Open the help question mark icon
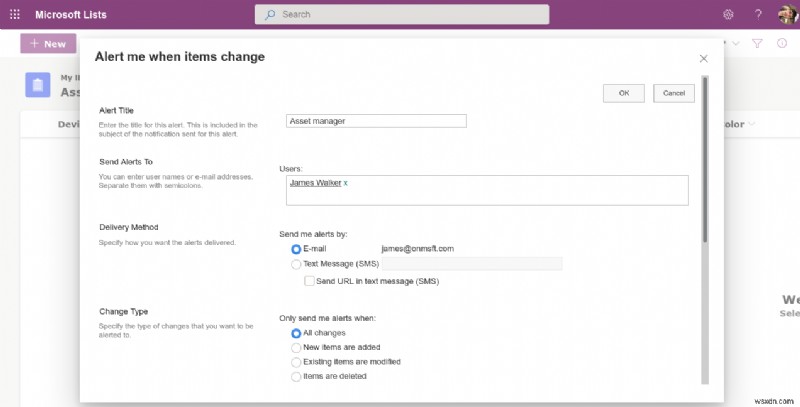The image size is (800, 407). [x=758, y=14]
